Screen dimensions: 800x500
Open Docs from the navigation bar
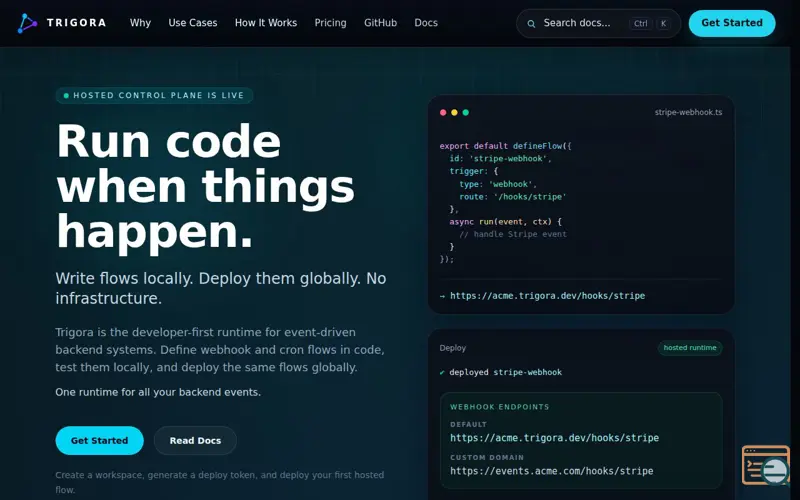[426, 23]
